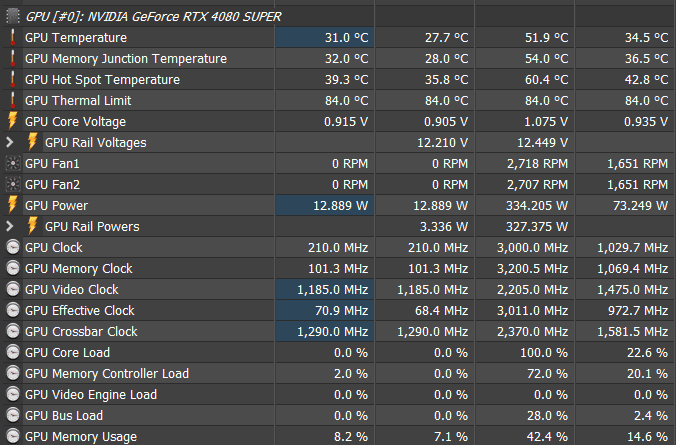The image size is (676, 445).
Task: Select the GPU Video Clock label
Action: click(x=72, y=290)
